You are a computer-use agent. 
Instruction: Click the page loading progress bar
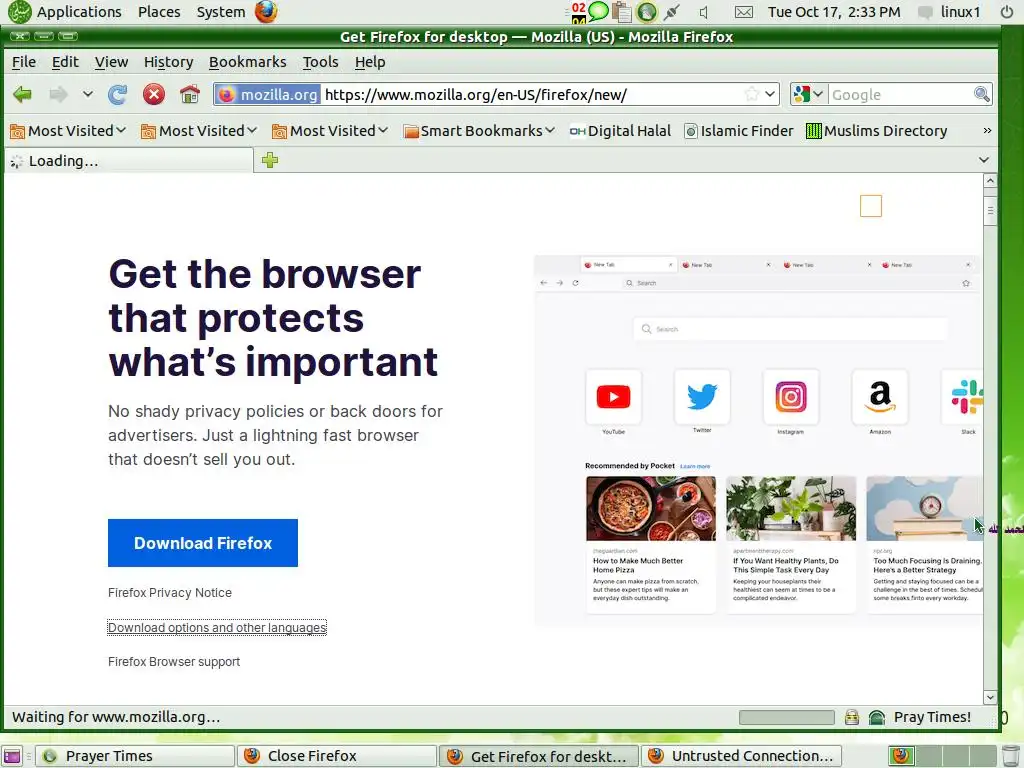(786, 717)
